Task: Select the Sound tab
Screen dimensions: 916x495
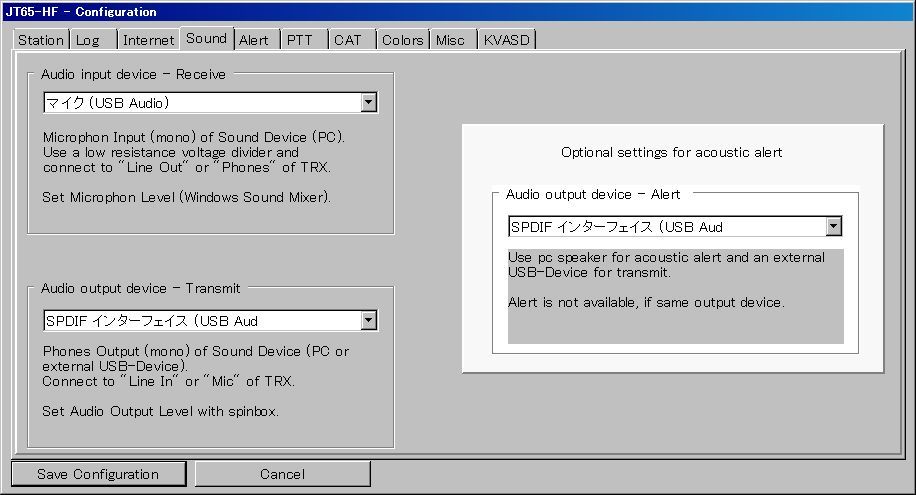Action: click(207, 38)
